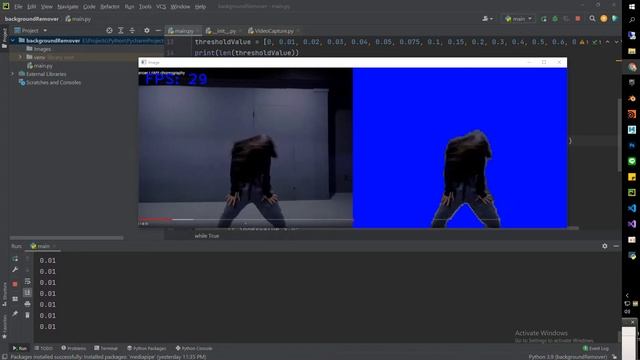Hide the Run panel with minus icon
The width and height of the screenshot is (640, 360).
pyautogui.click(x=616, y=246)
